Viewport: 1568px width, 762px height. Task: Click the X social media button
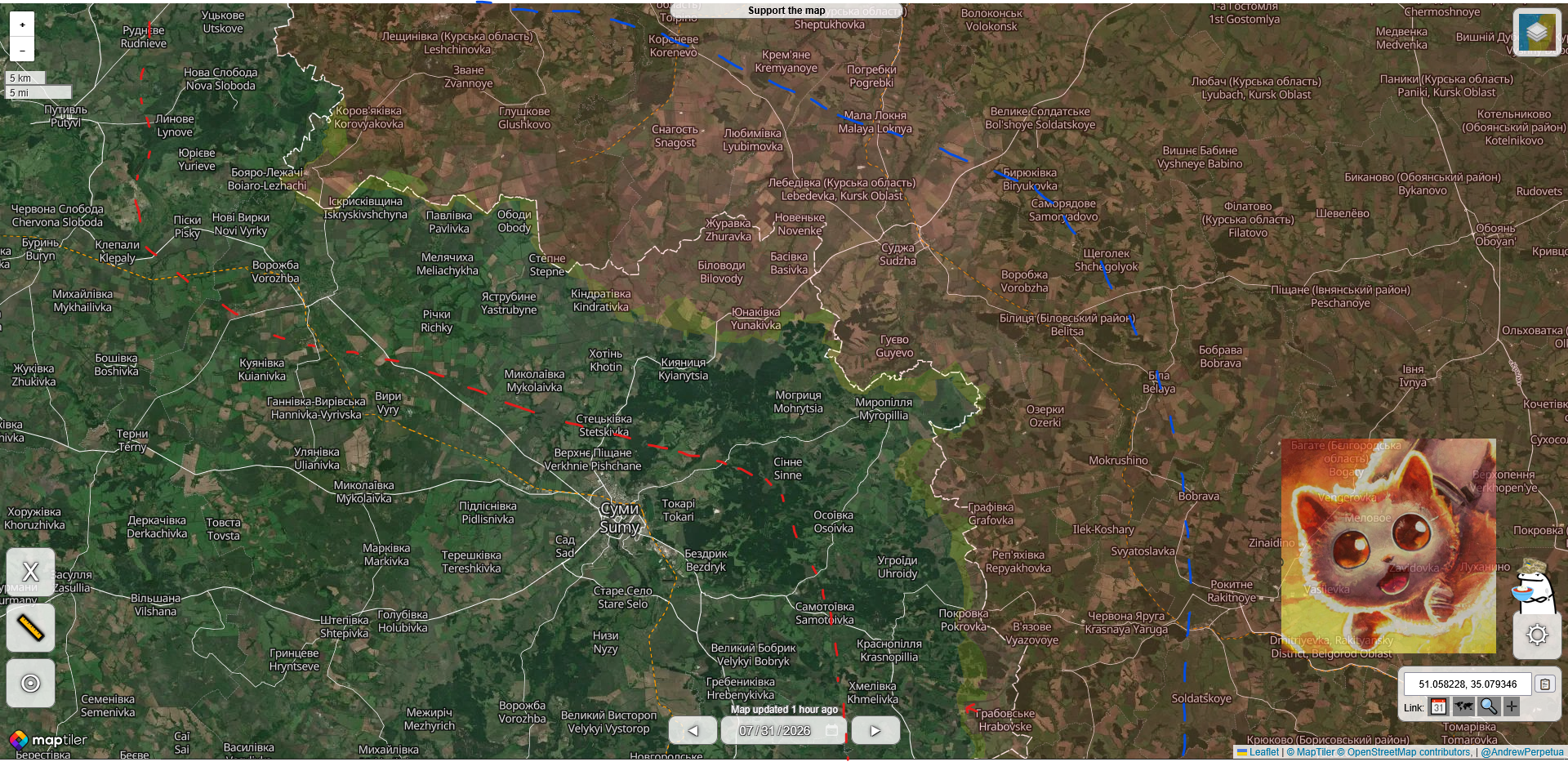(30, 572)
